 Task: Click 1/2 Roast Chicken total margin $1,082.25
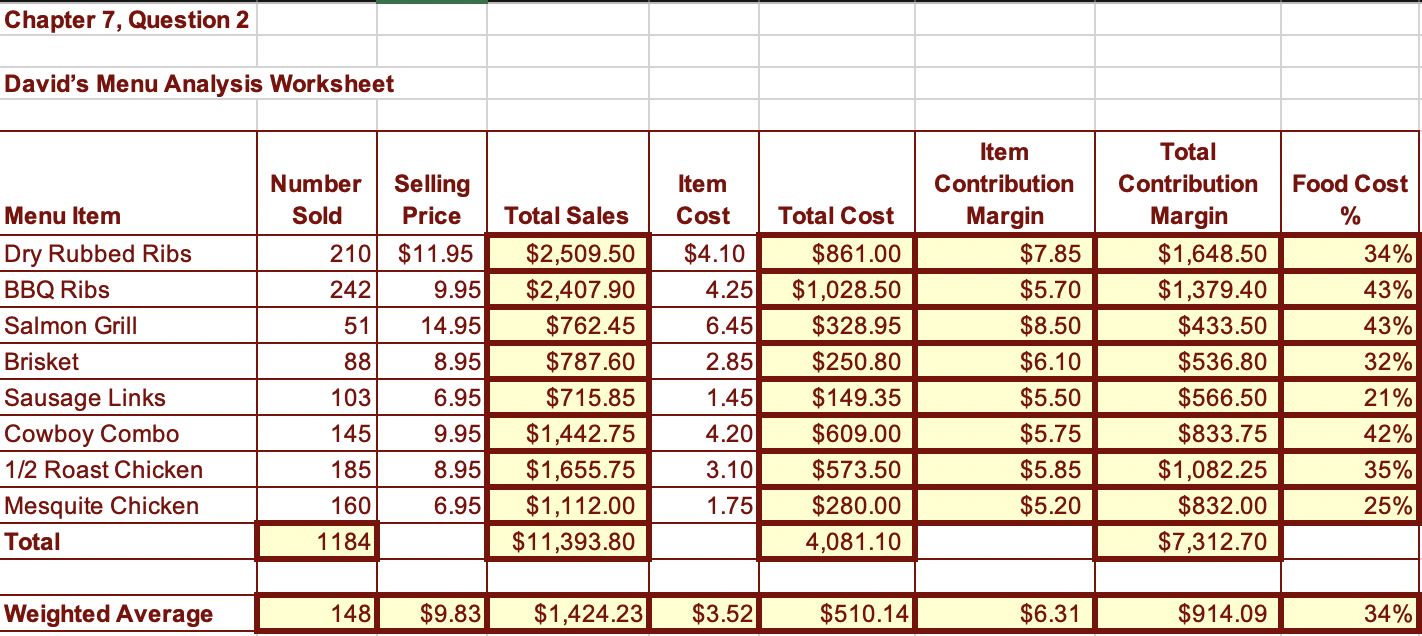click(1188, 469)
